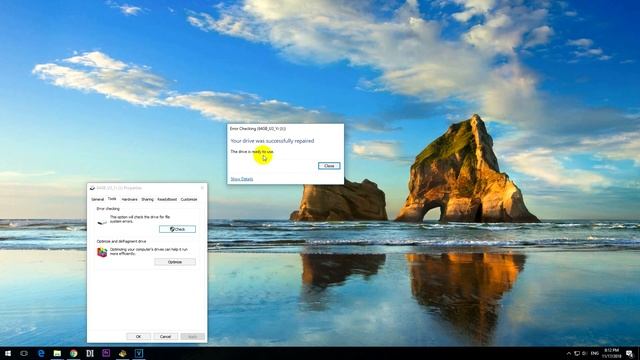Show hidden system tray icons
The height and width of the screenshot is (360, 640).
pos(569,353)
